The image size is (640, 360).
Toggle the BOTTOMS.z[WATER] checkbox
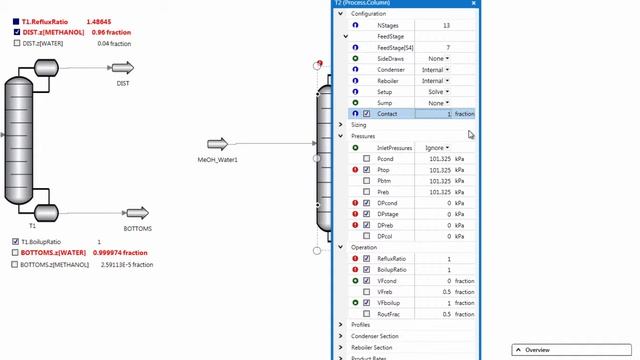[15, 253]
